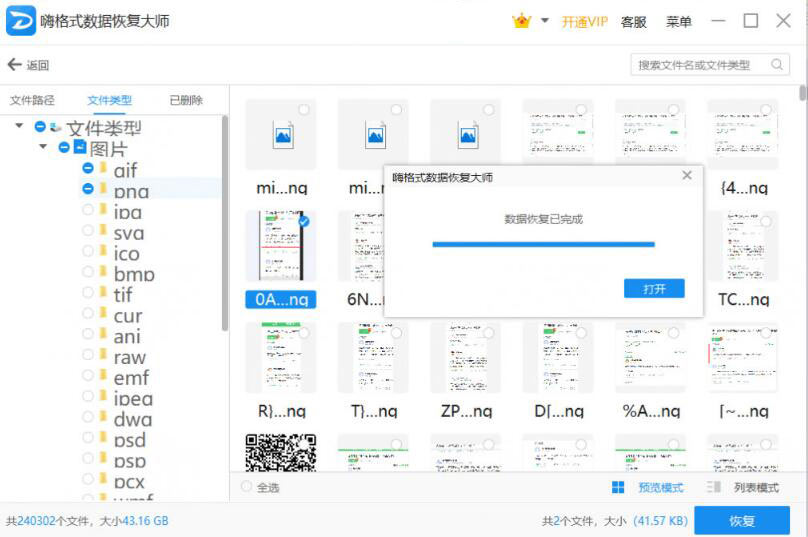Switch to 预览模式 grid view

click(648, 487)
